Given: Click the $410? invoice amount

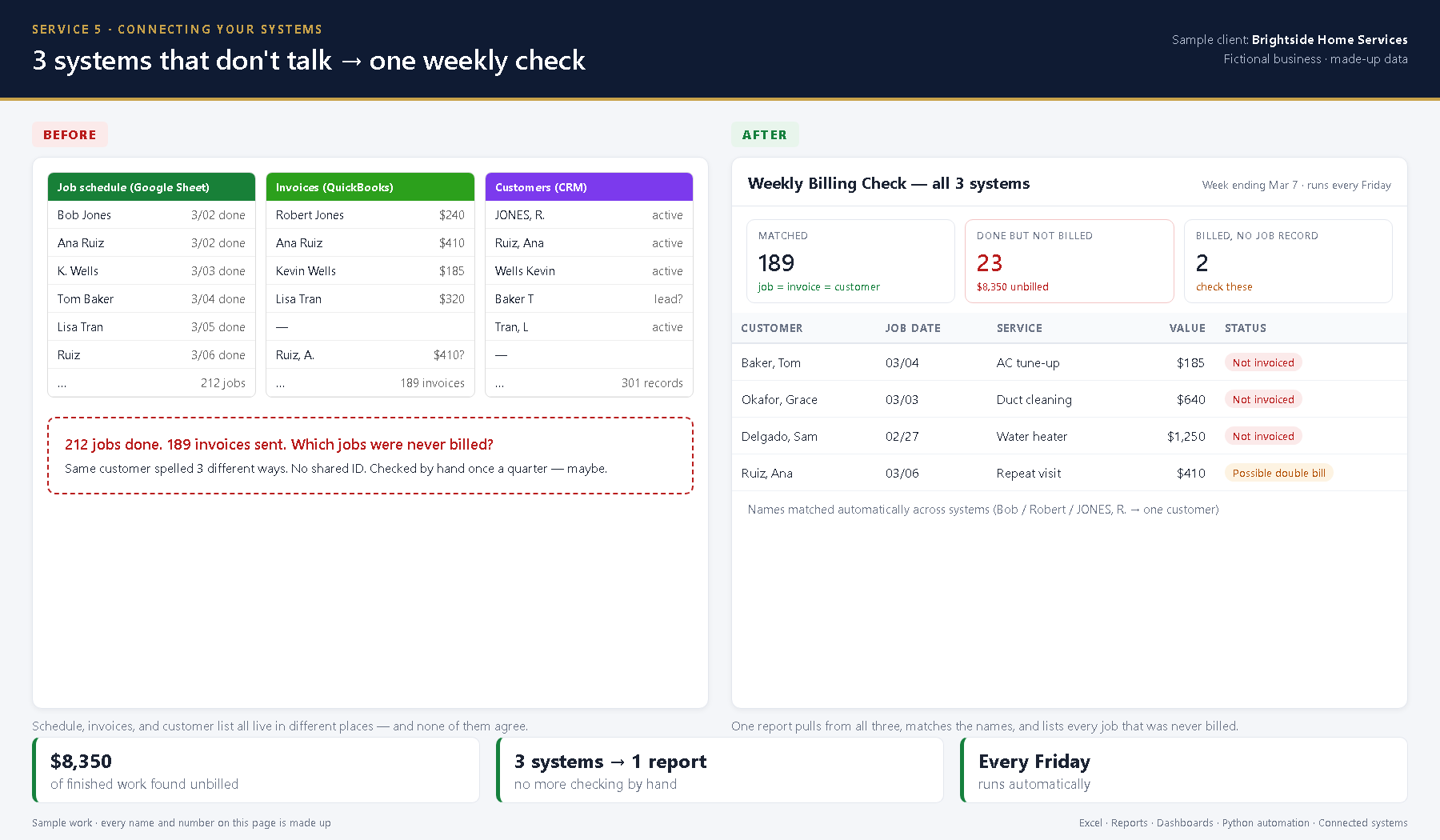Looking at the screenshot, I should coord(448,355).
